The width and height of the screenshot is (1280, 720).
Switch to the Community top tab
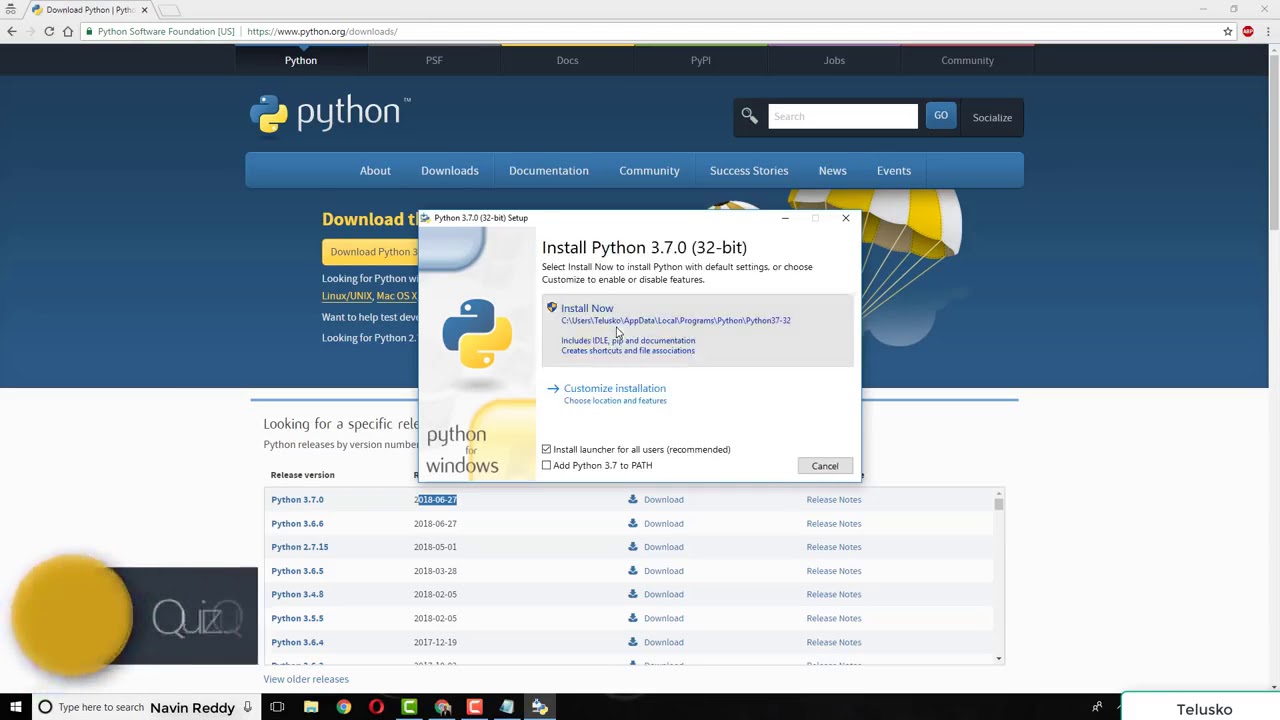coord(967,60)
